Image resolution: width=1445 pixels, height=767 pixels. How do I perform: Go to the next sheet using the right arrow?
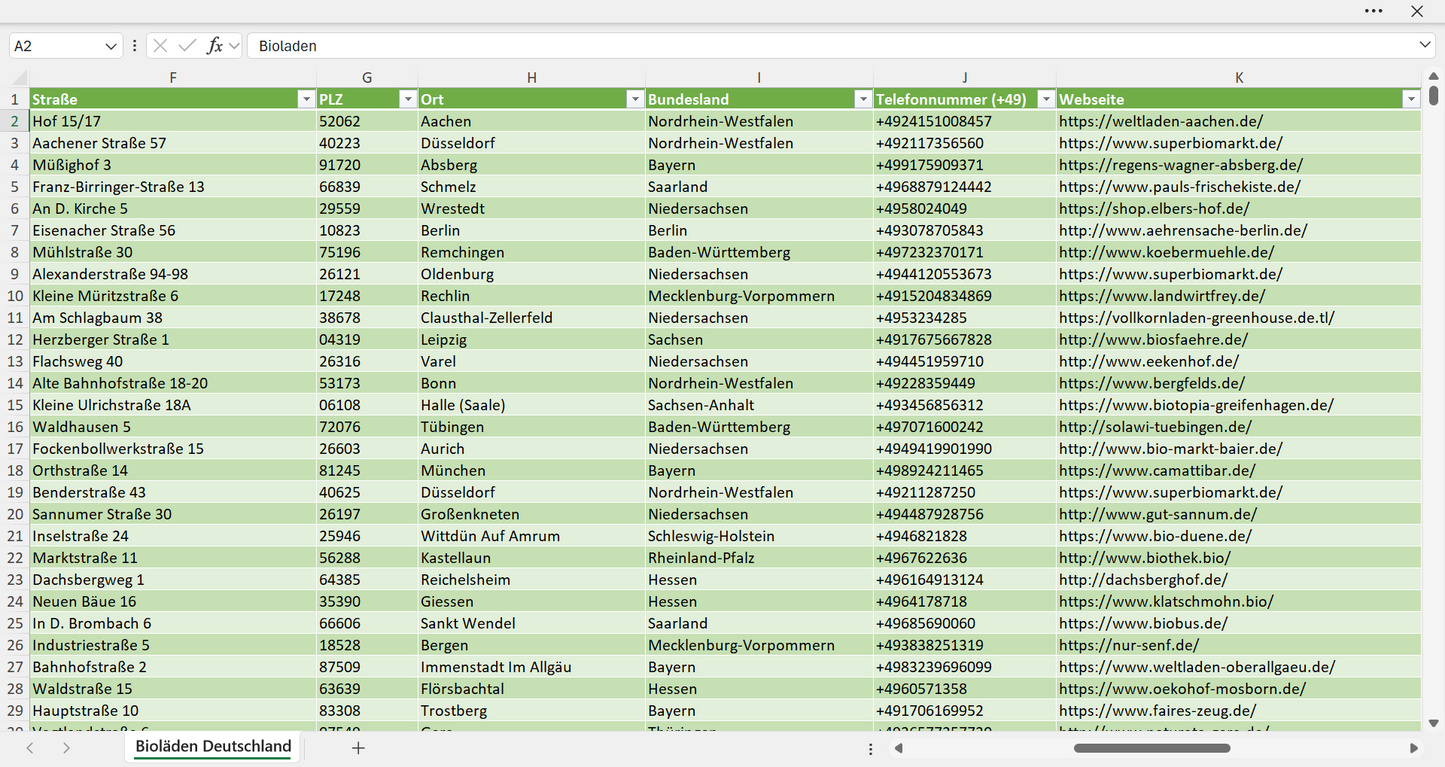[x=66, y=748]
